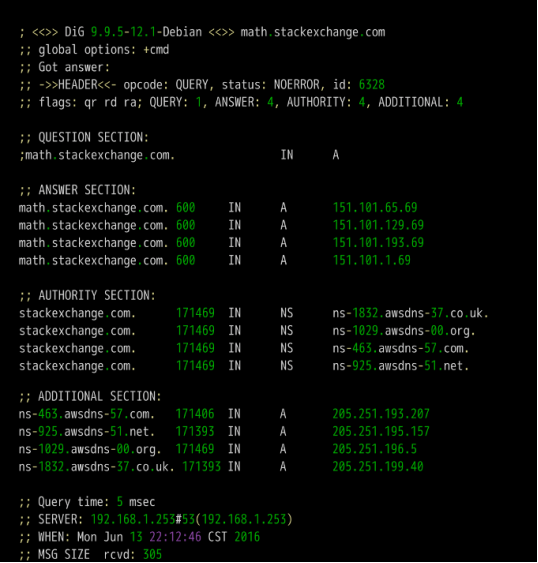Click the IP address 151.101.193.69
The image size is (538, 563).
(378, 243)
